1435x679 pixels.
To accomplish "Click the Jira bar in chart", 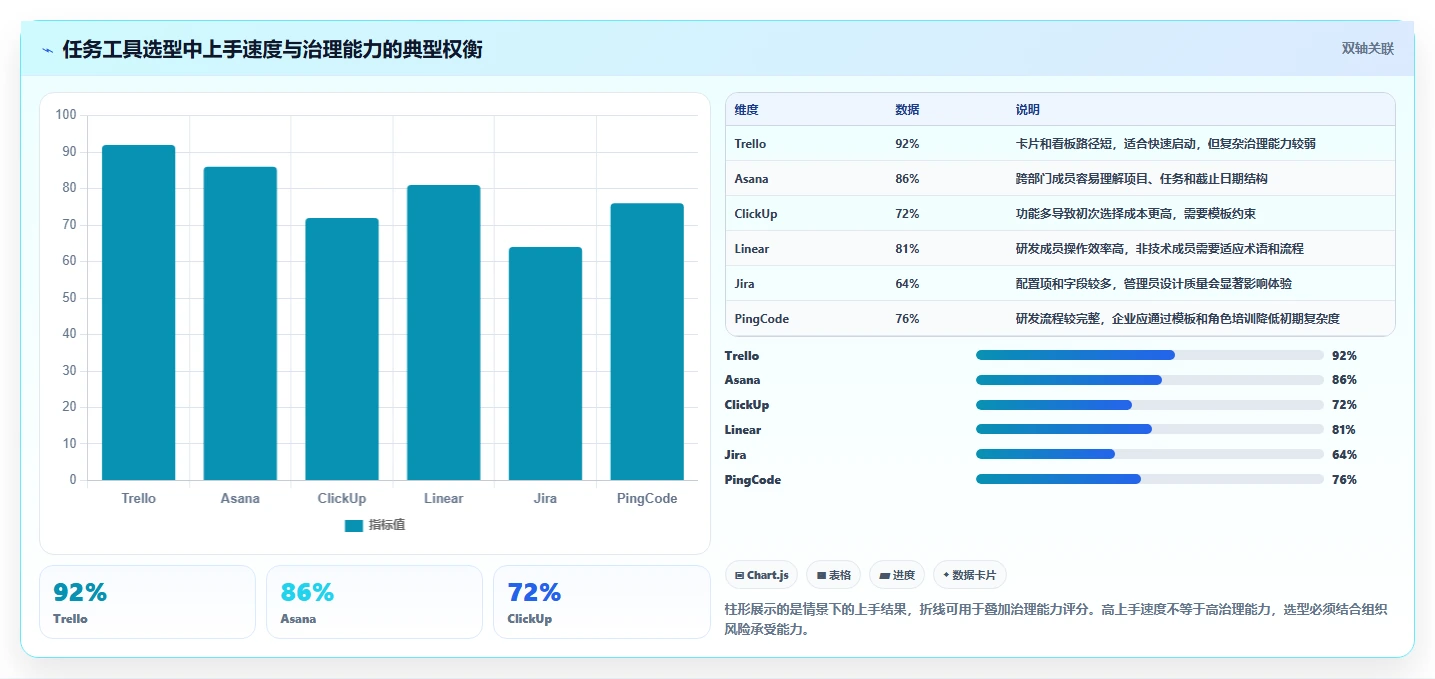I will [545, 364].
